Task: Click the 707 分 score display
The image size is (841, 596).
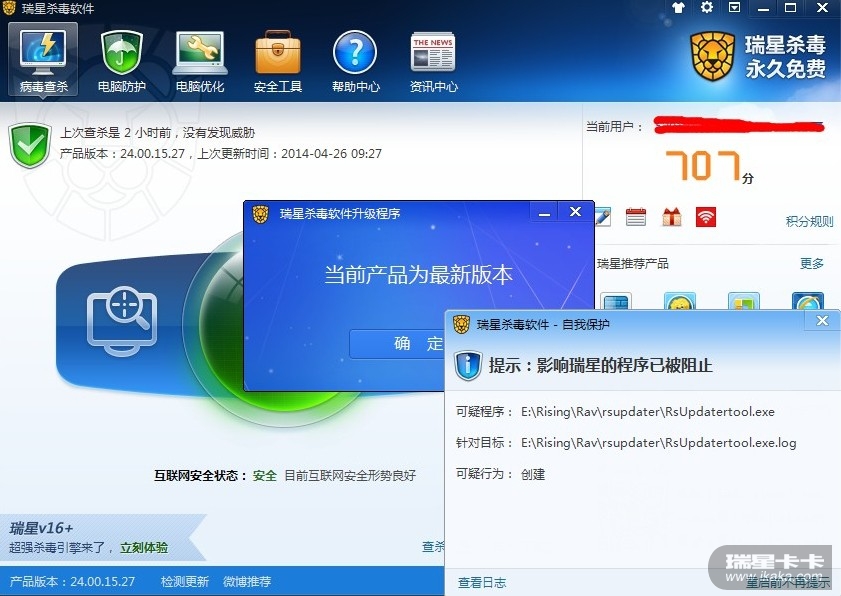Action: 709,166
